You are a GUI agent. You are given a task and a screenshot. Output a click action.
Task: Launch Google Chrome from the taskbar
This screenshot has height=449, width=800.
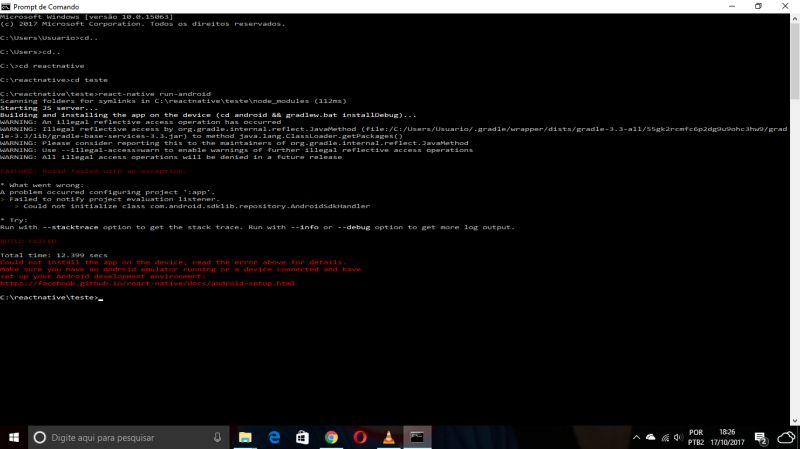pos(331,437)
